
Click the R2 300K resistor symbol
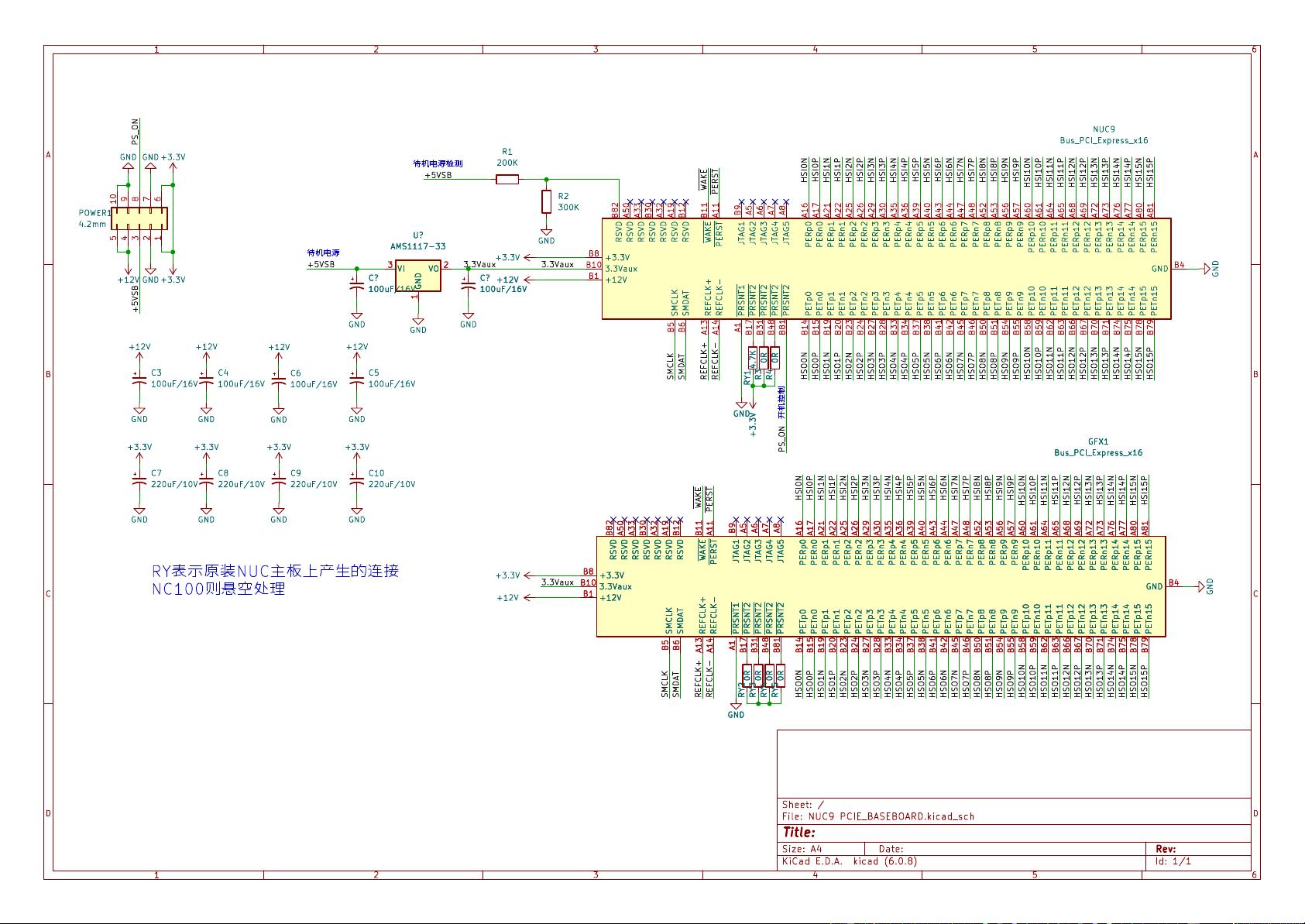[x=546, y=201]
